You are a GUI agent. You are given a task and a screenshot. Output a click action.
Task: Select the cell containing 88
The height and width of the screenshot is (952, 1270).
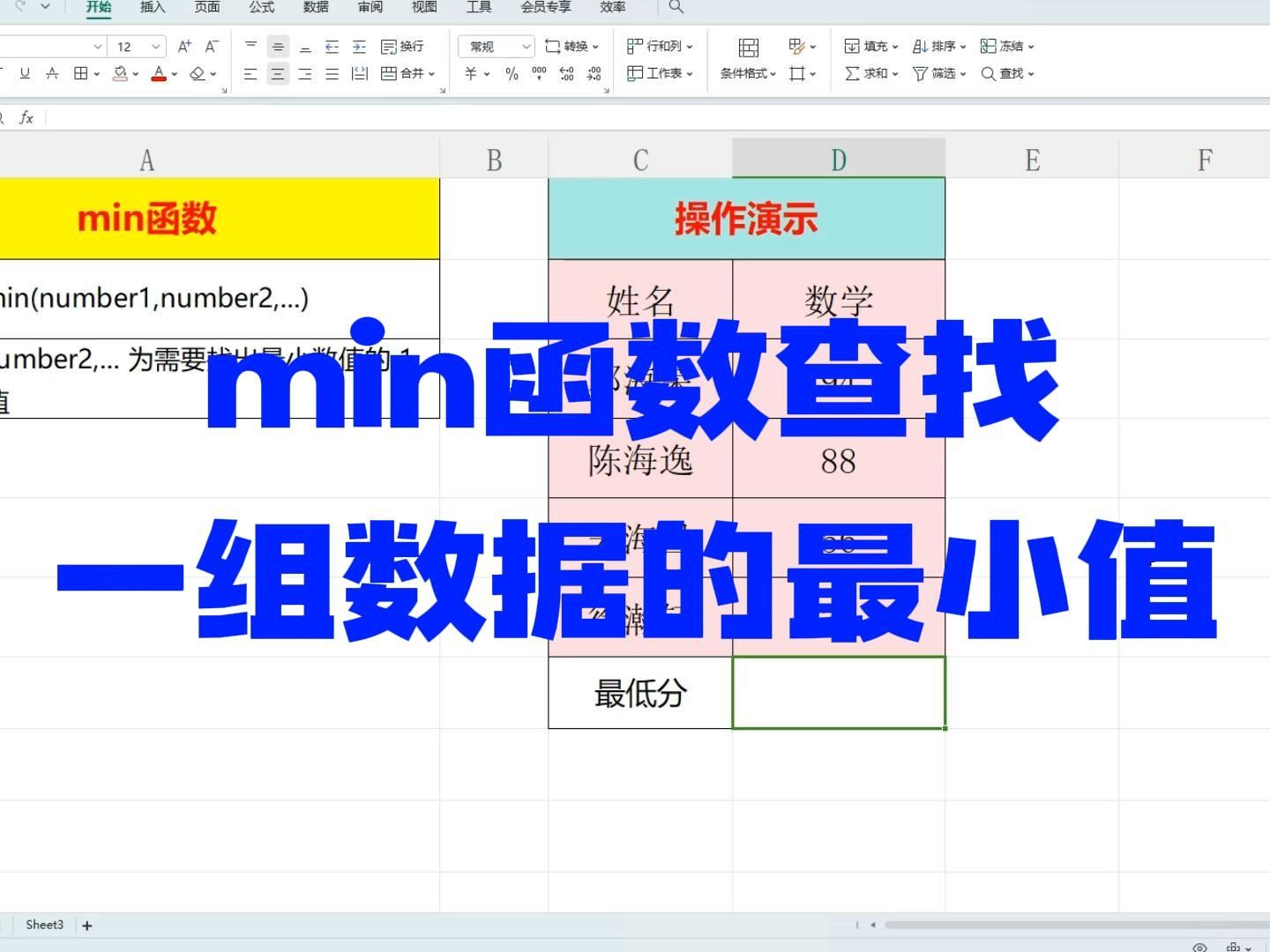839,458
